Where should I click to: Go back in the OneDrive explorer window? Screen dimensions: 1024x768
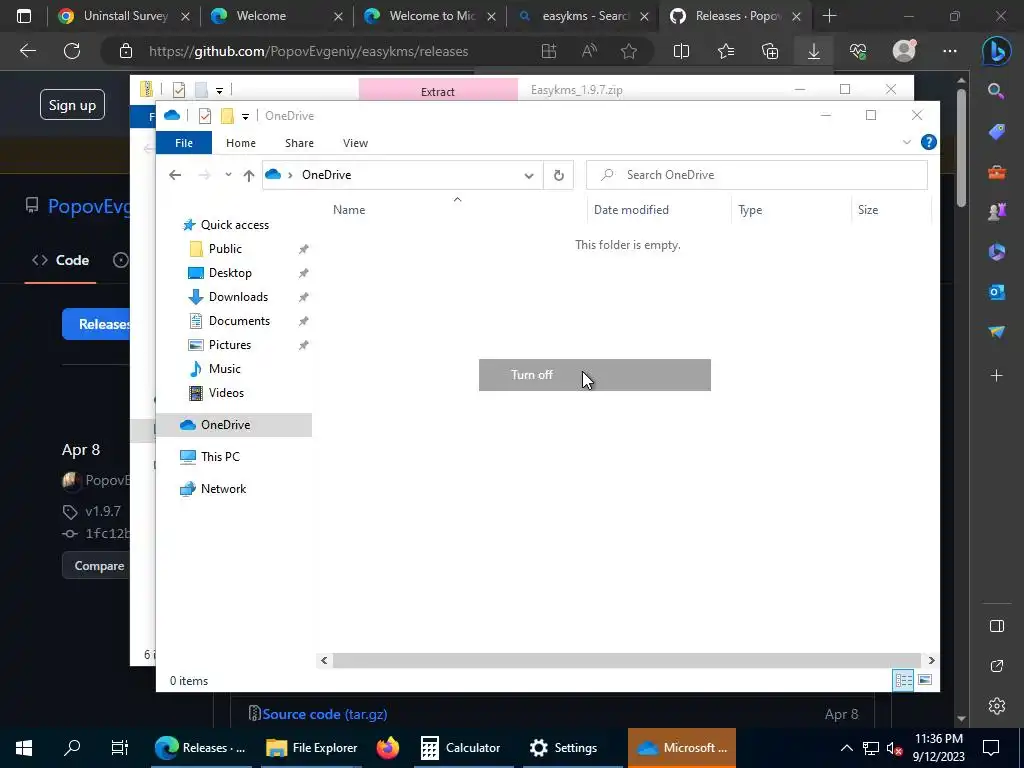click(175, 175)
